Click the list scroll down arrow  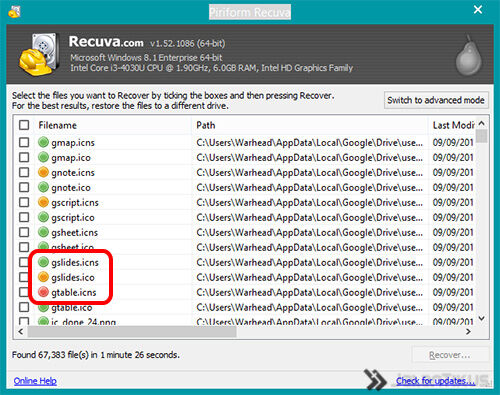[482, 319]
